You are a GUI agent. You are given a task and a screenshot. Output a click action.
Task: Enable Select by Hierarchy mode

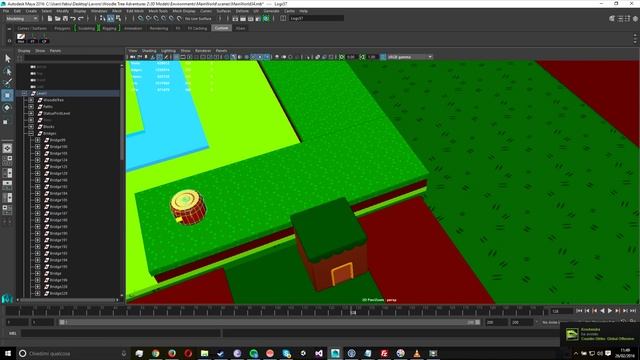point(103,18)
